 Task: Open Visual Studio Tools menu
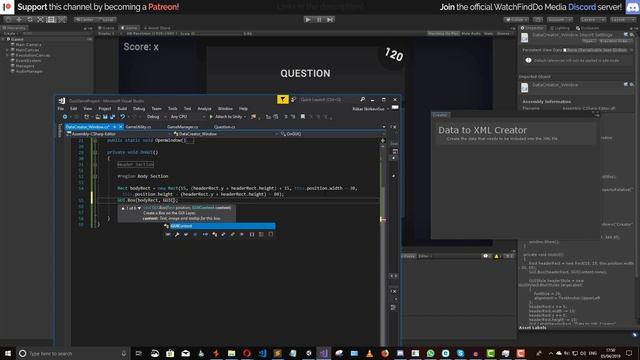pos(173,109)
